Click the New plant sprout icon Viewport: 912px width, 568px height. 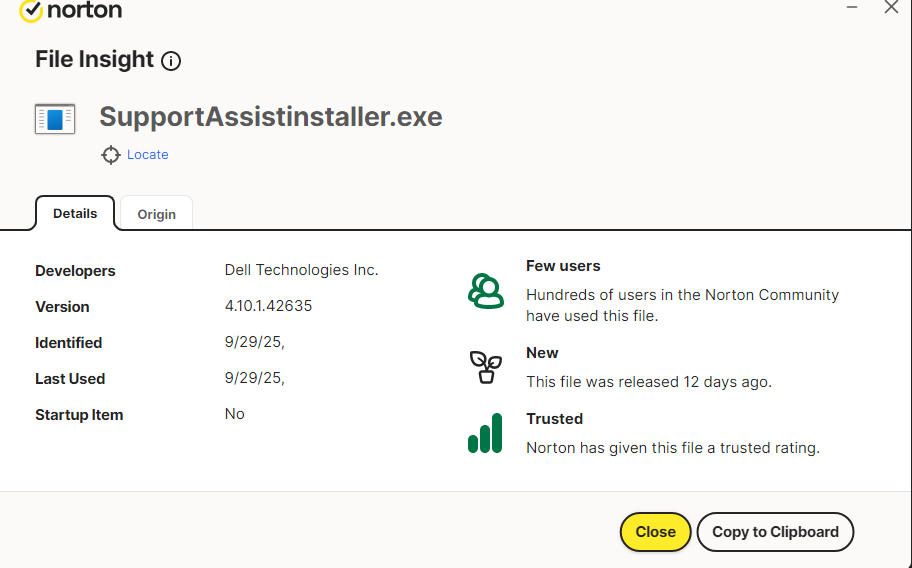486,367
